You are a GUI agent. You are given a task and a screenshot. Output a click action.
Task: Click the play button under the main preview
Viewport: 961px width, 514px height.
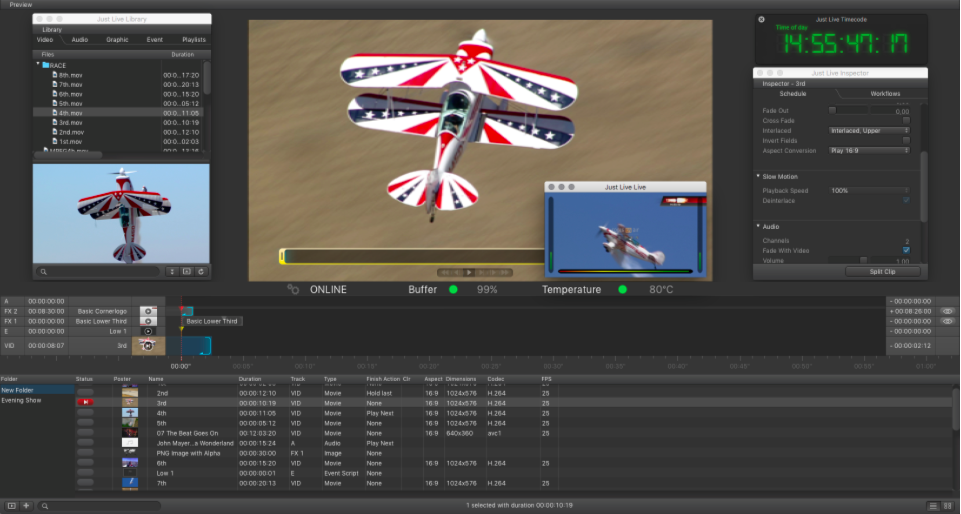(469, 273)
